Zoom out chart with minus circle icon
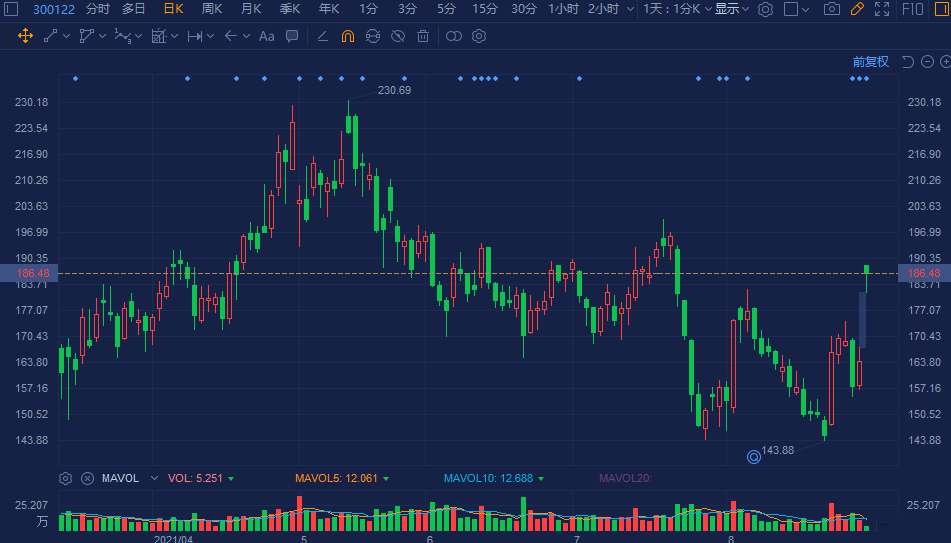This screenshot has width=951, height=543. click(927, 62)
